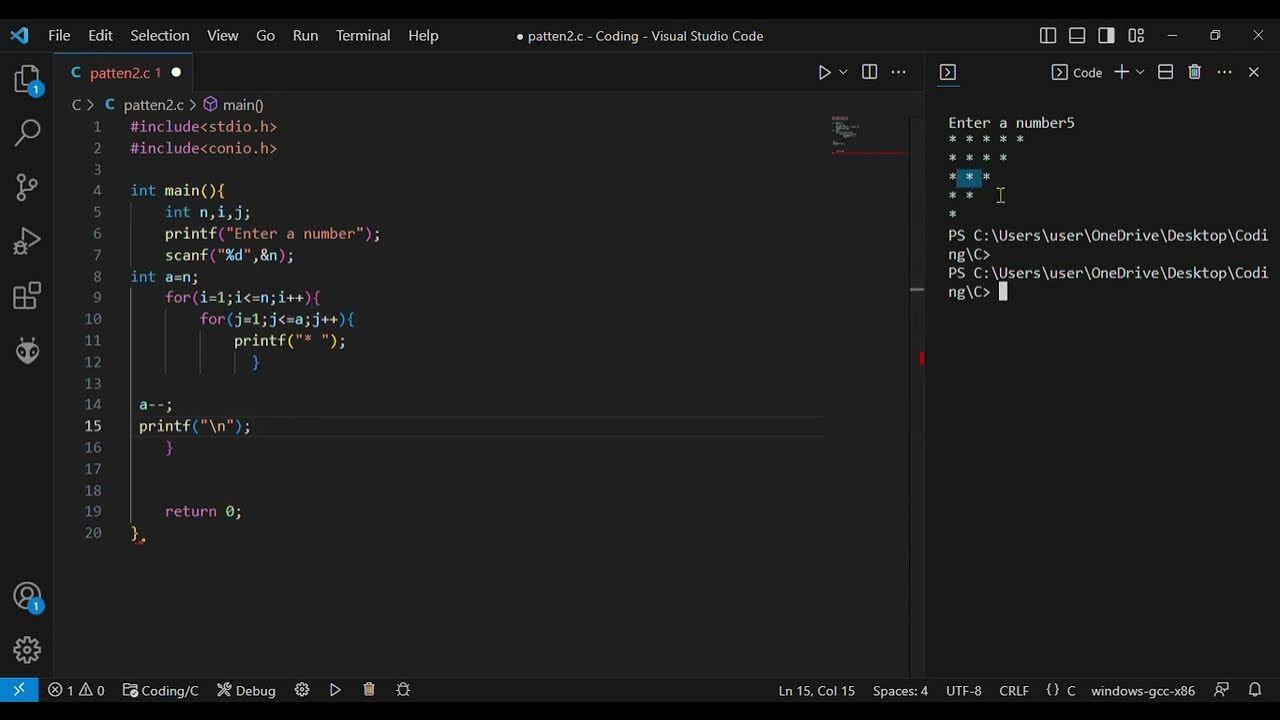Click the status bar trash clean icon
This screenshot has width=1280, height=720.
[x=369, y=690]
